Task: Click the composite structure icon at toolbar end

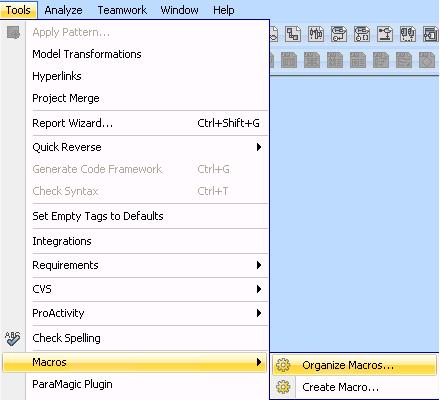Action: click(x=431, y=34)
